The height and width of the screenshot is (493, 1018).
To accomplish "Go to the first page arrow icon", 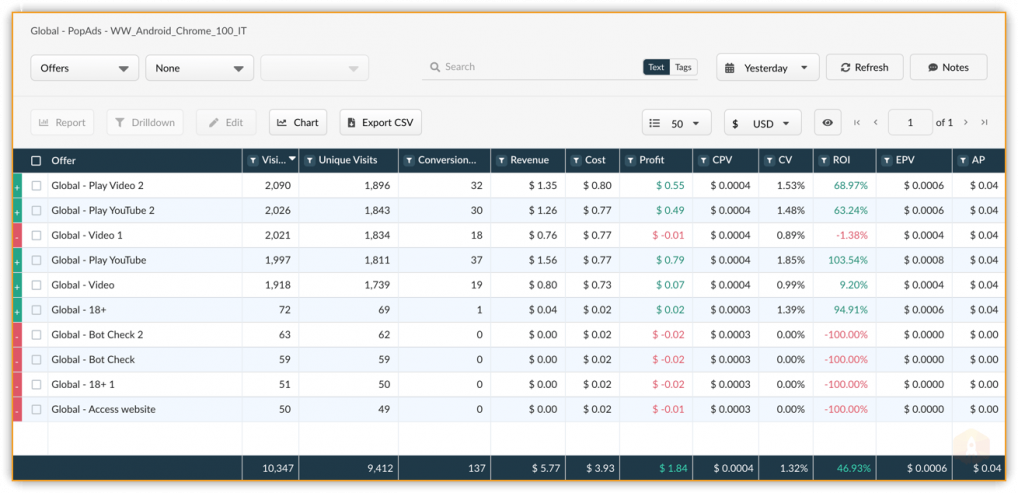I will click(857, 123).
